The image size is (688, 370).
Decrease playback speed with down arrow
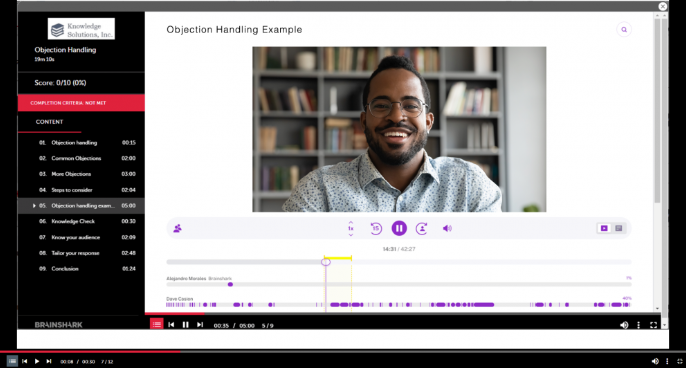pos(351,235)
